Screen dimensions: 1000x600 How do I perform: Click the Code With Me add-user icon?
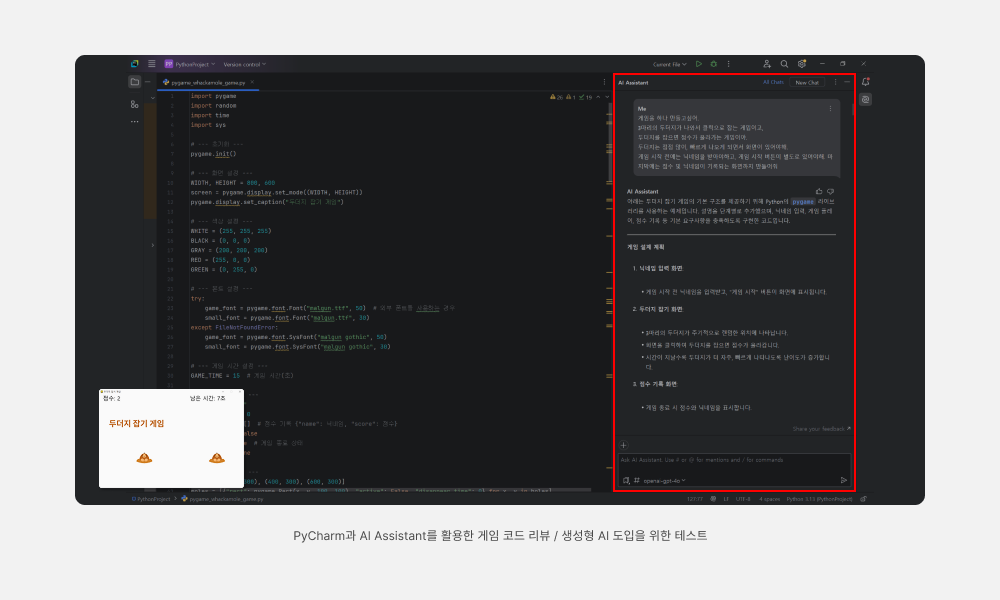pyautogui.click(x=766, y=64)
